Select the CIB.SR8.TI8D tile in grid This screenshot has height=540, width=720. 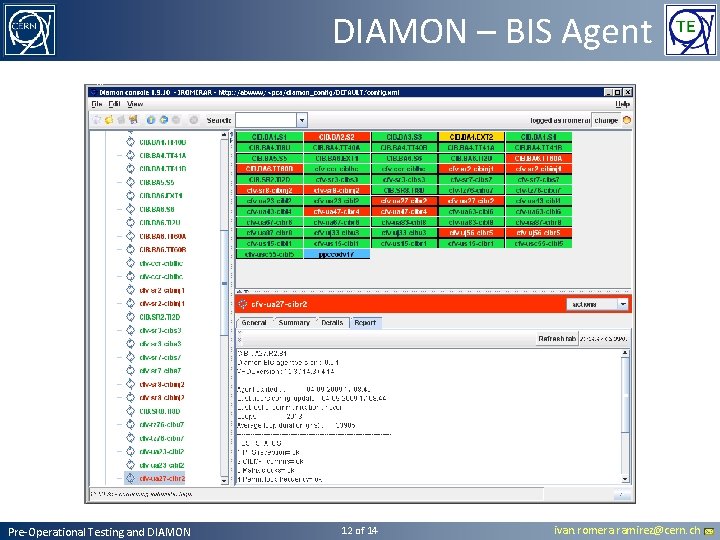(404, 190)
